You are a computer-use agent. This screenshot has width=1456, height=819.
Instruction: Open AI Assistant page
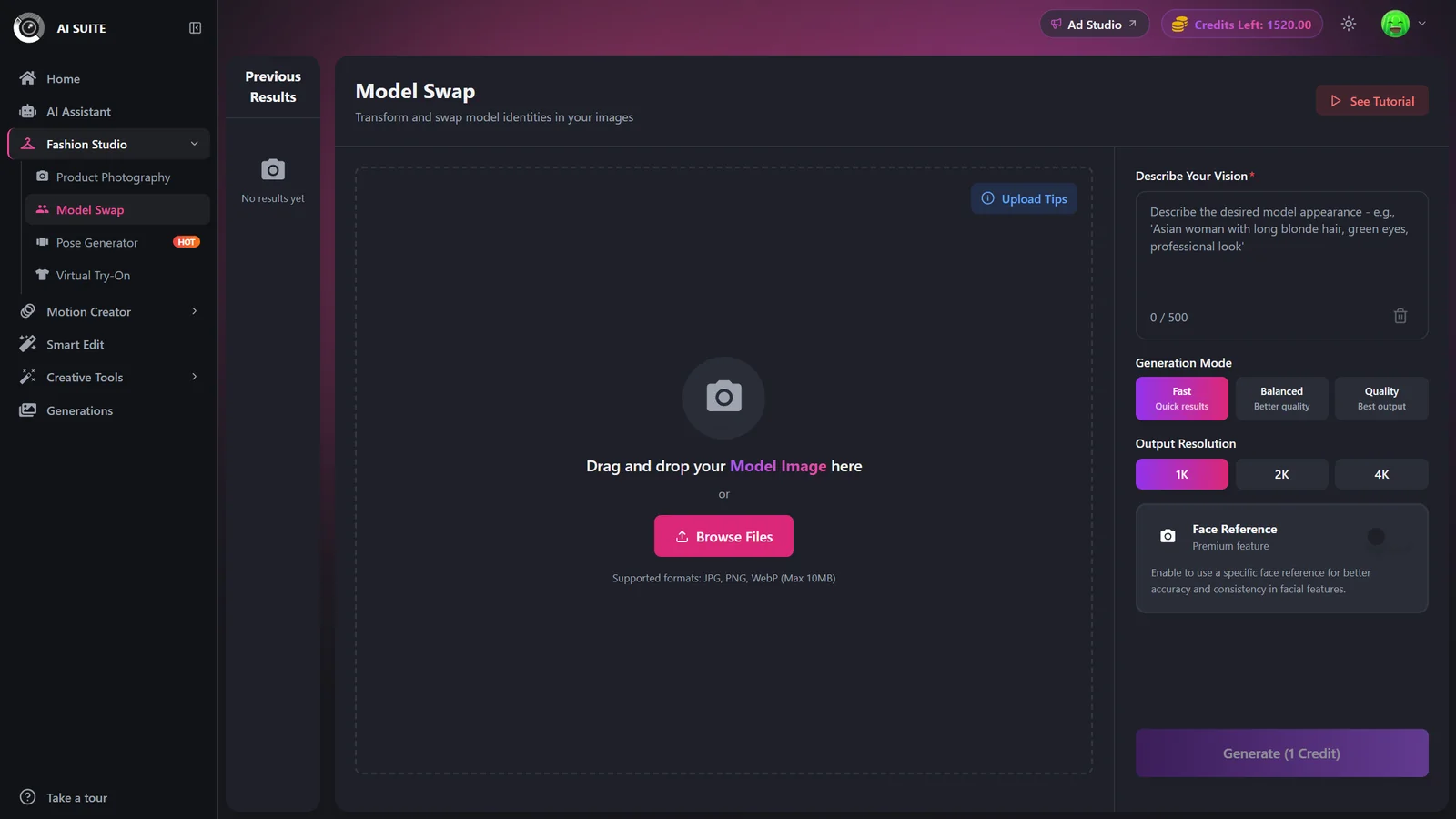click(x=109, y=112)
